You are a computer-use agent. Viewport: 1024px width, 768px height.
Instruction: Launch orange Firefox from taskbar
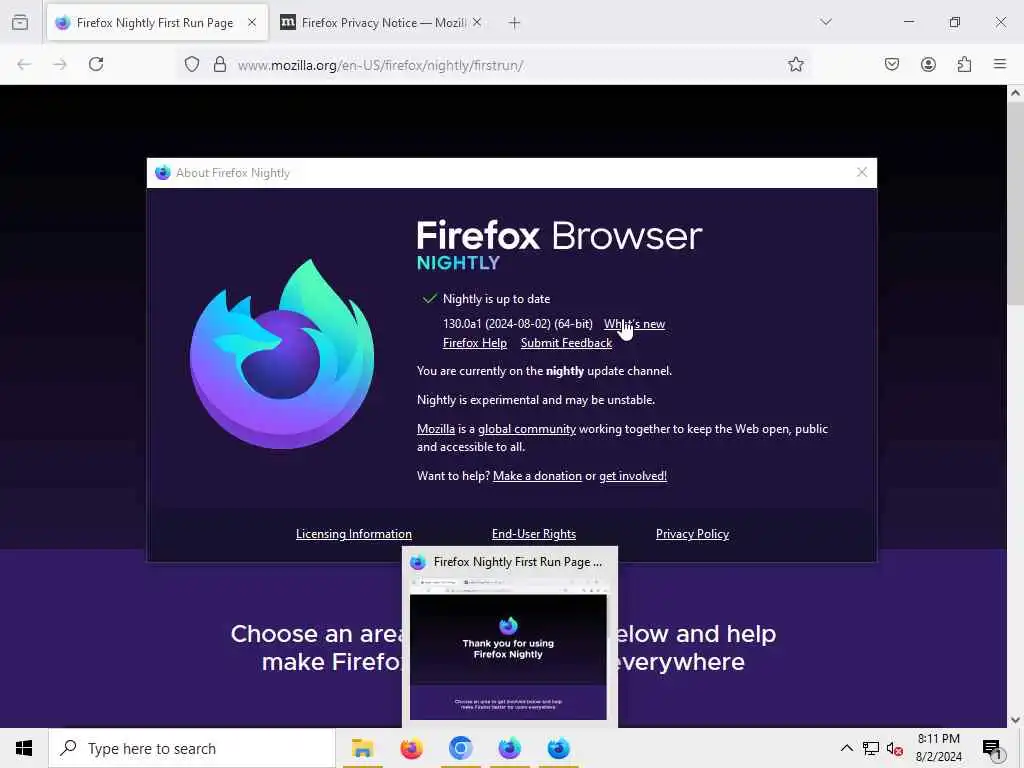[x=411, y=748]
